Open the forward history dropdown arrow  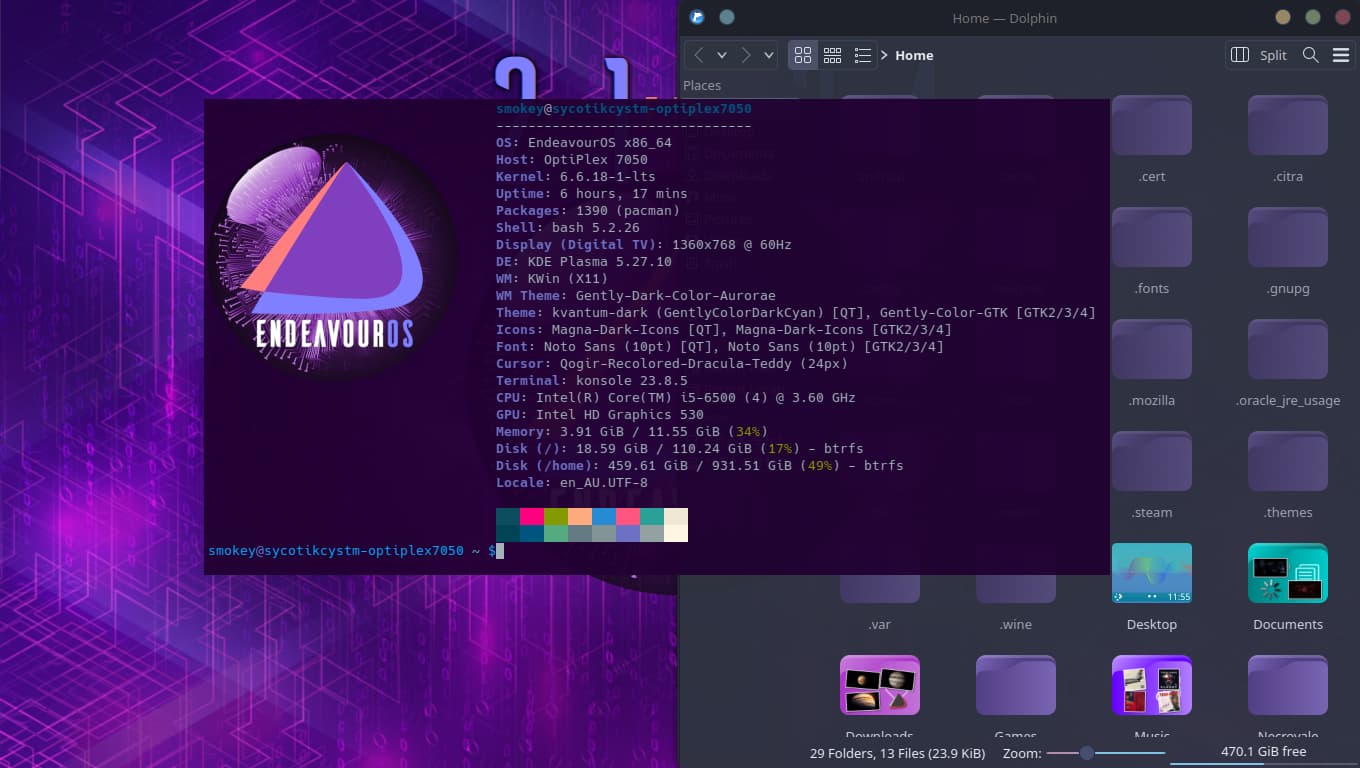(768, 55)
